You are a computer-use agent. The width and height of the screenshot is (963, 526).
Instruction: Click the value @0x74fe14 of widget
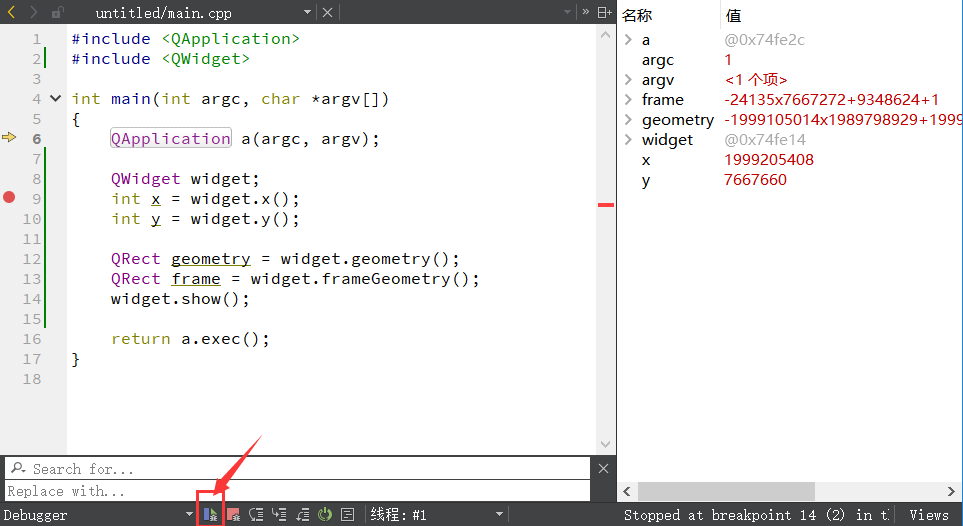pos(765,139)
